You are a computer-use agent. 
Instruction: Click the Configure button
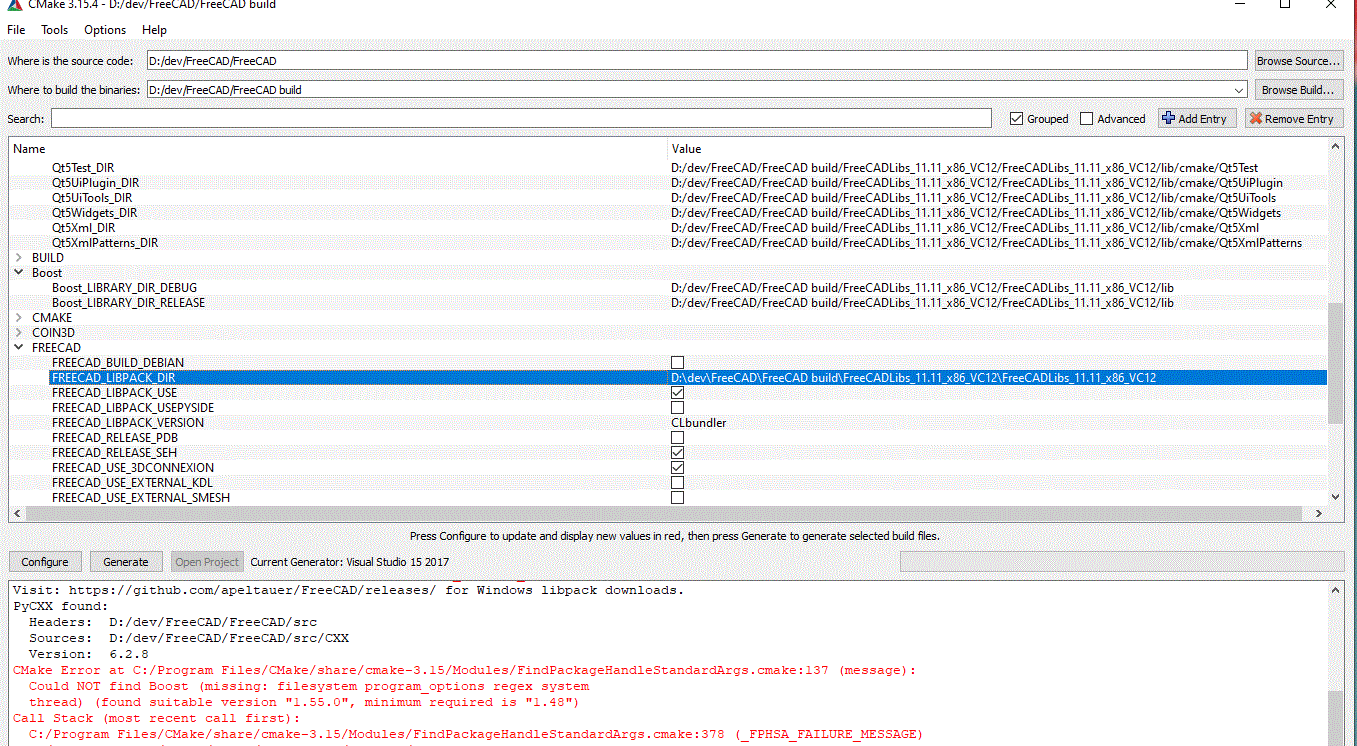(45, 562)
